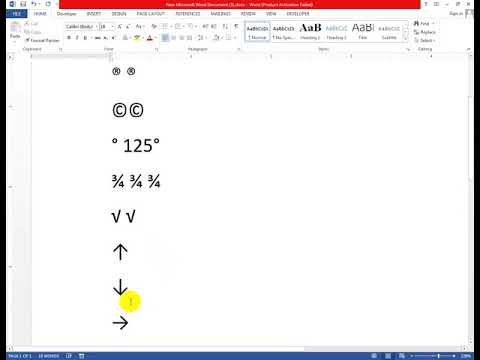Apply the Normal style
Screen dimensions: 480x360
[257, 32]
